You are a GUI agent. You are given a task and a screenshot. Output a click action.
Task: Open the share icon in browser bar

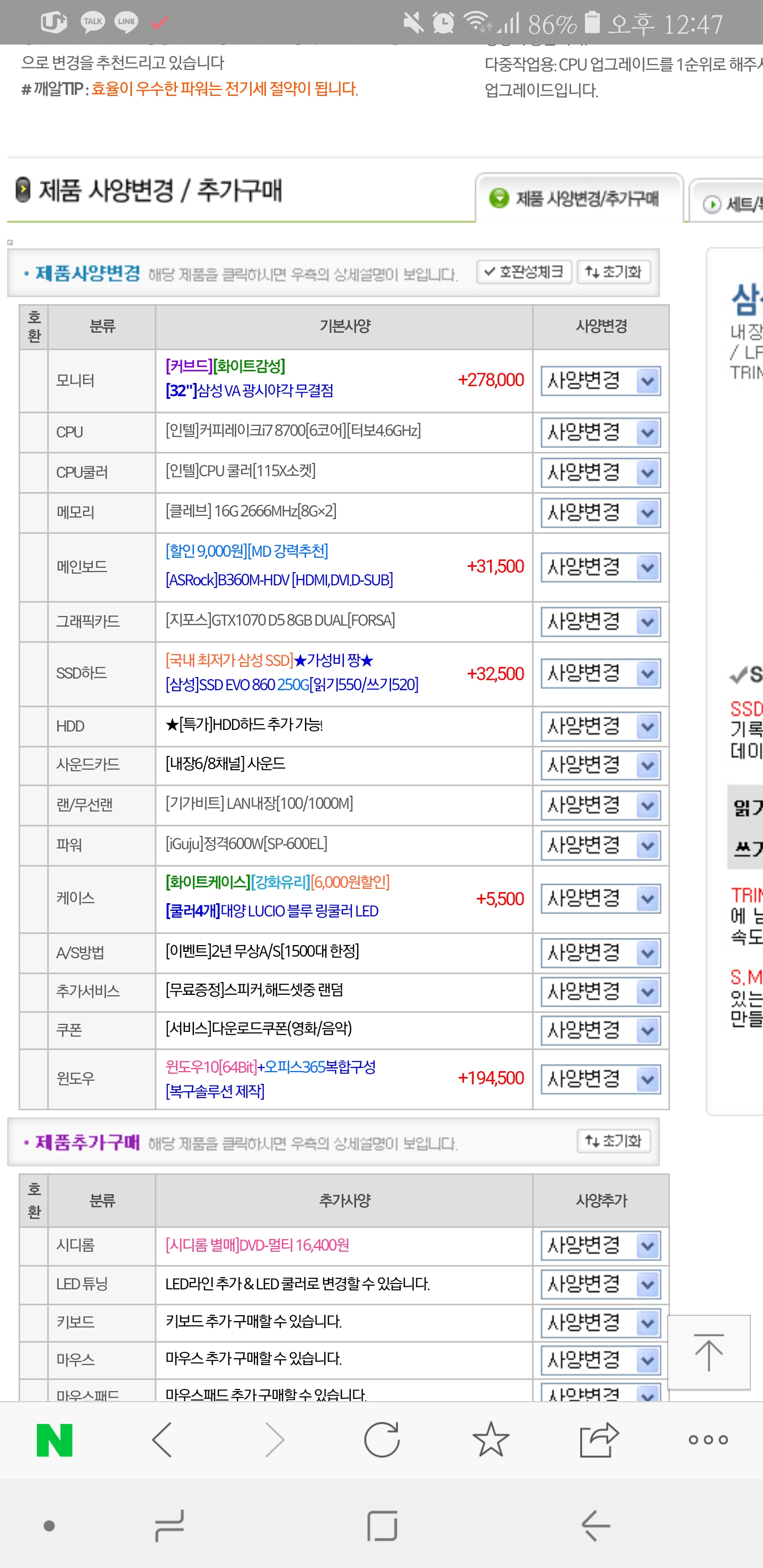coord(599,1440)
